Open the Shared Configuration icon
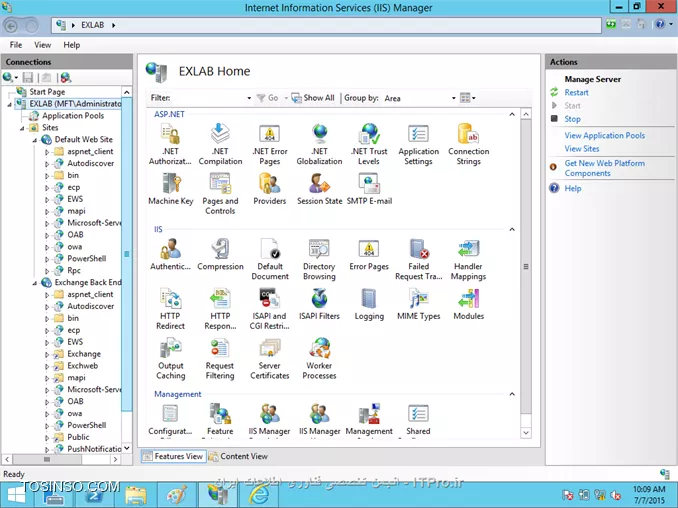This screenshot has width=678, height=508. [x=419, y=419]
